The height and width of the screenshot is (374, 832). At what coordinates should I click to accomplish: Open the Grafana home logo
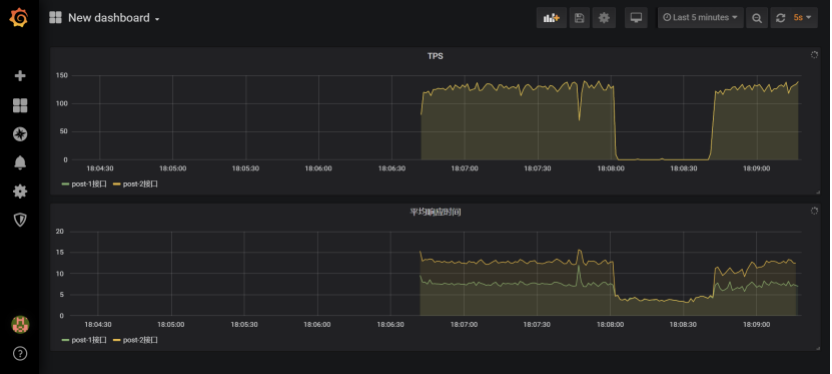coord(19,18)
